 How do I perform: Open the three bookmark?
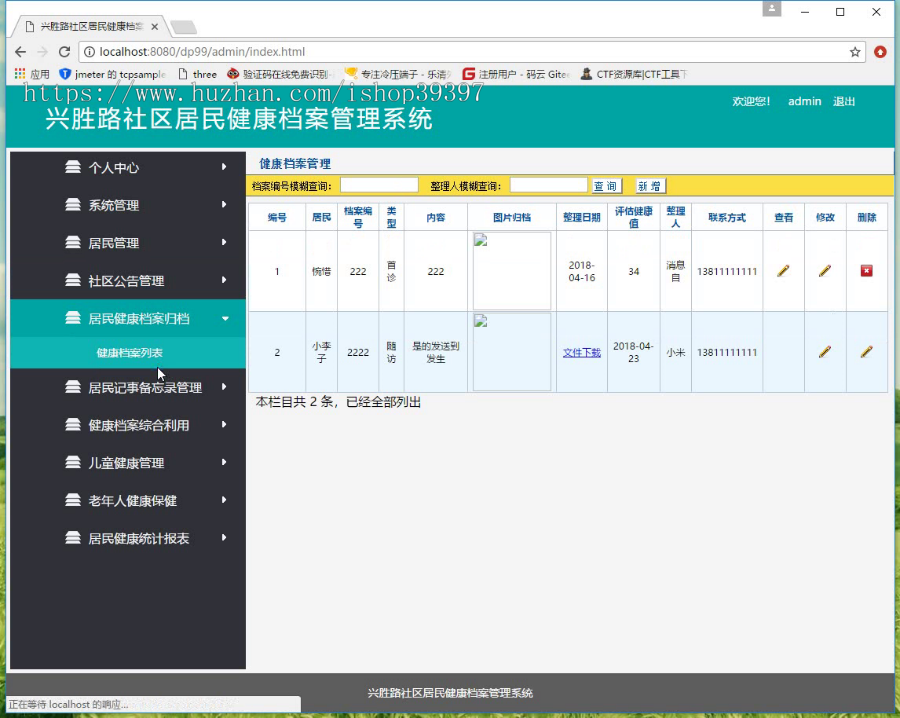pyautogui.click(x=197, y=74)
